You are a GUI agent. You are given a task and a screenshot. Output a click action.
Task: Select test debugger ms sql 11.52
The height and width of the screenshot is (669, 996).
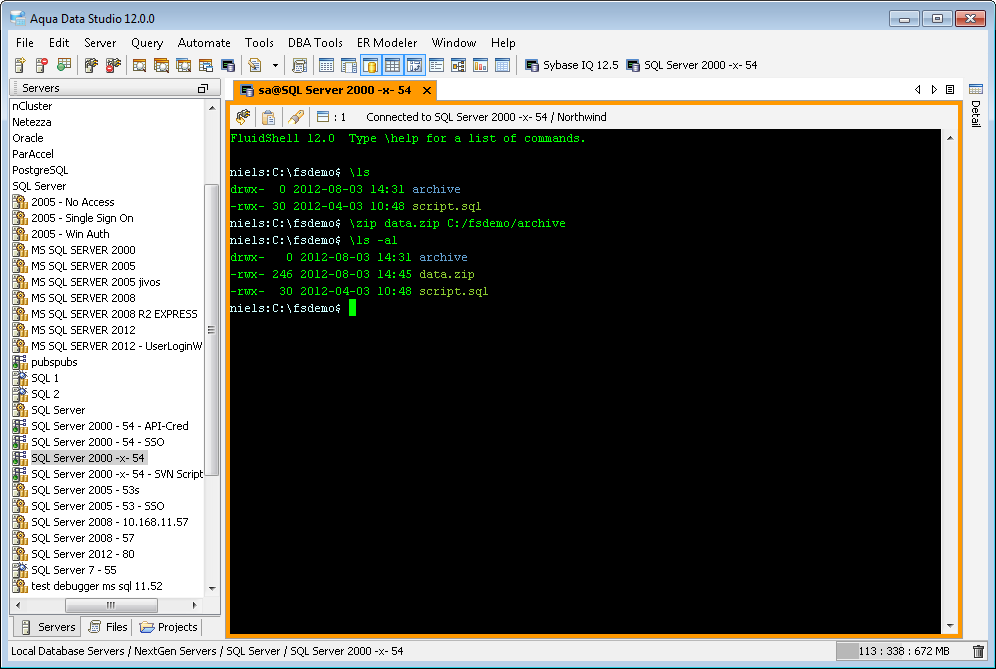97,586
